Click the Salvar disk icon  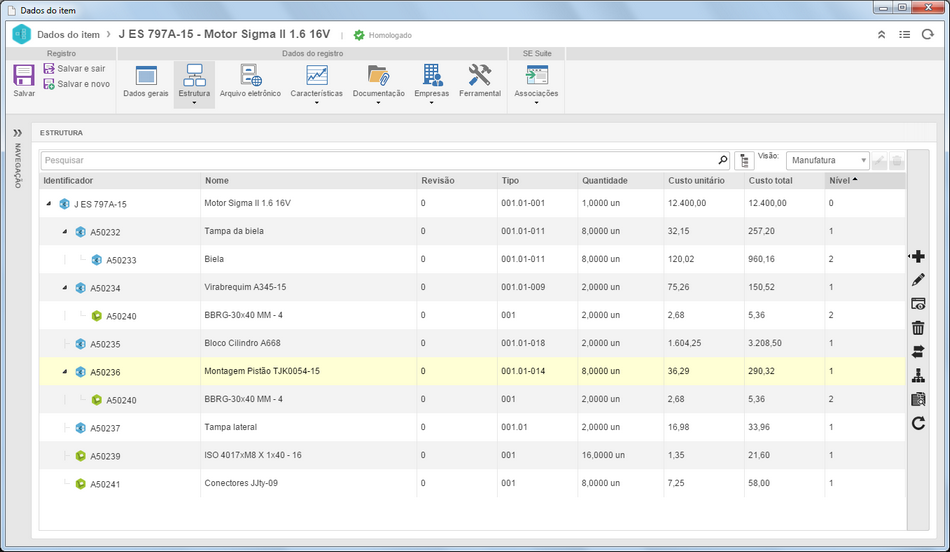point(24,76)
